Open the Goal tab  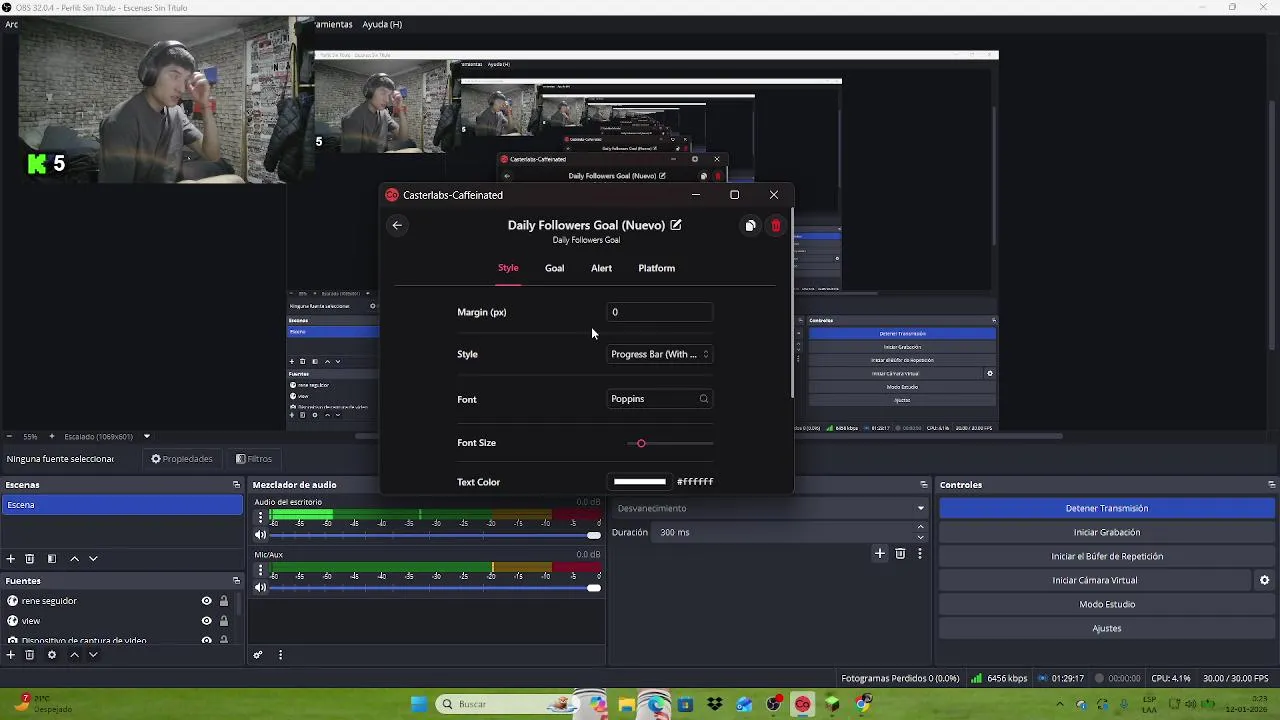(x=554, y=268)
